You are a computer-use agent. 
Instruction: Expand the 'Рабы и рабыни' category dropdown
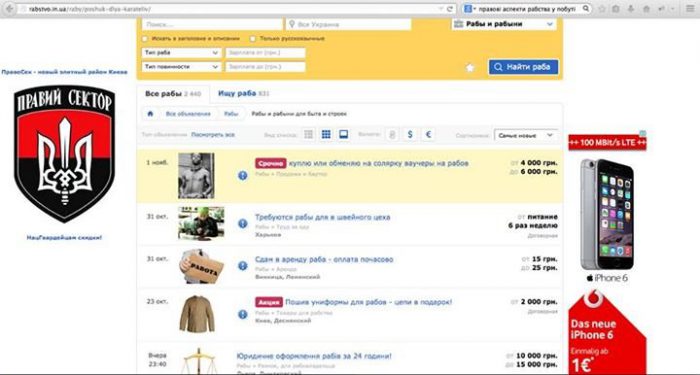[504, 24]
